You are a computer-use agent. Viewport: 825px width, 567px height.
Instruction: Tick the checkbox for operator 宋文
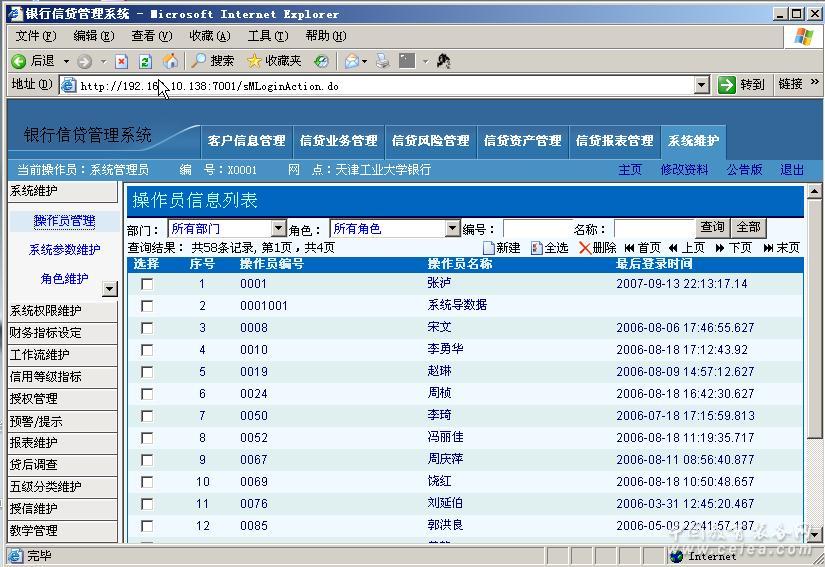point(147,328)
